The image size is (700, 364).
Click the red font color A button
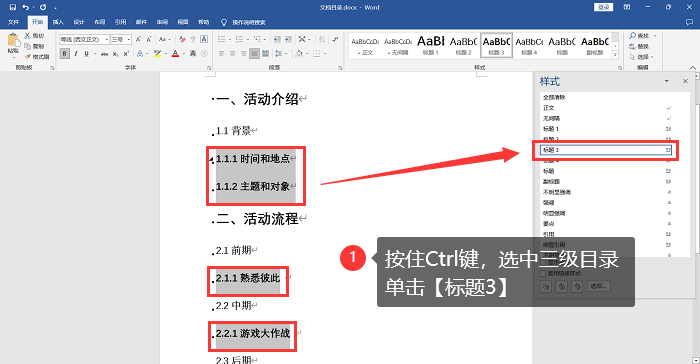tap(175, 54)
